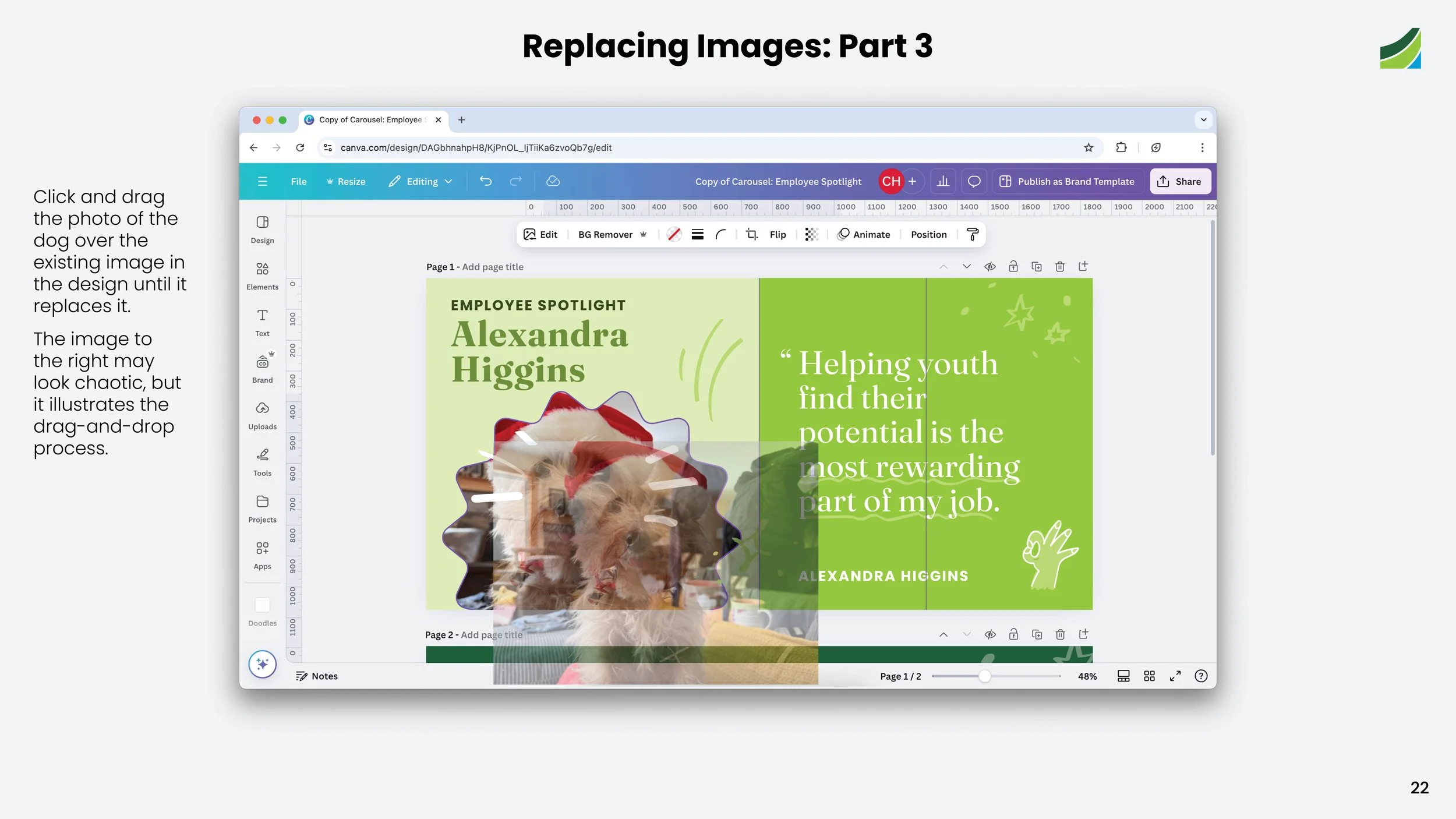Delete Page 1 with trash icon
Screen dimensions: 1456x819
(x=1059, y=267)
